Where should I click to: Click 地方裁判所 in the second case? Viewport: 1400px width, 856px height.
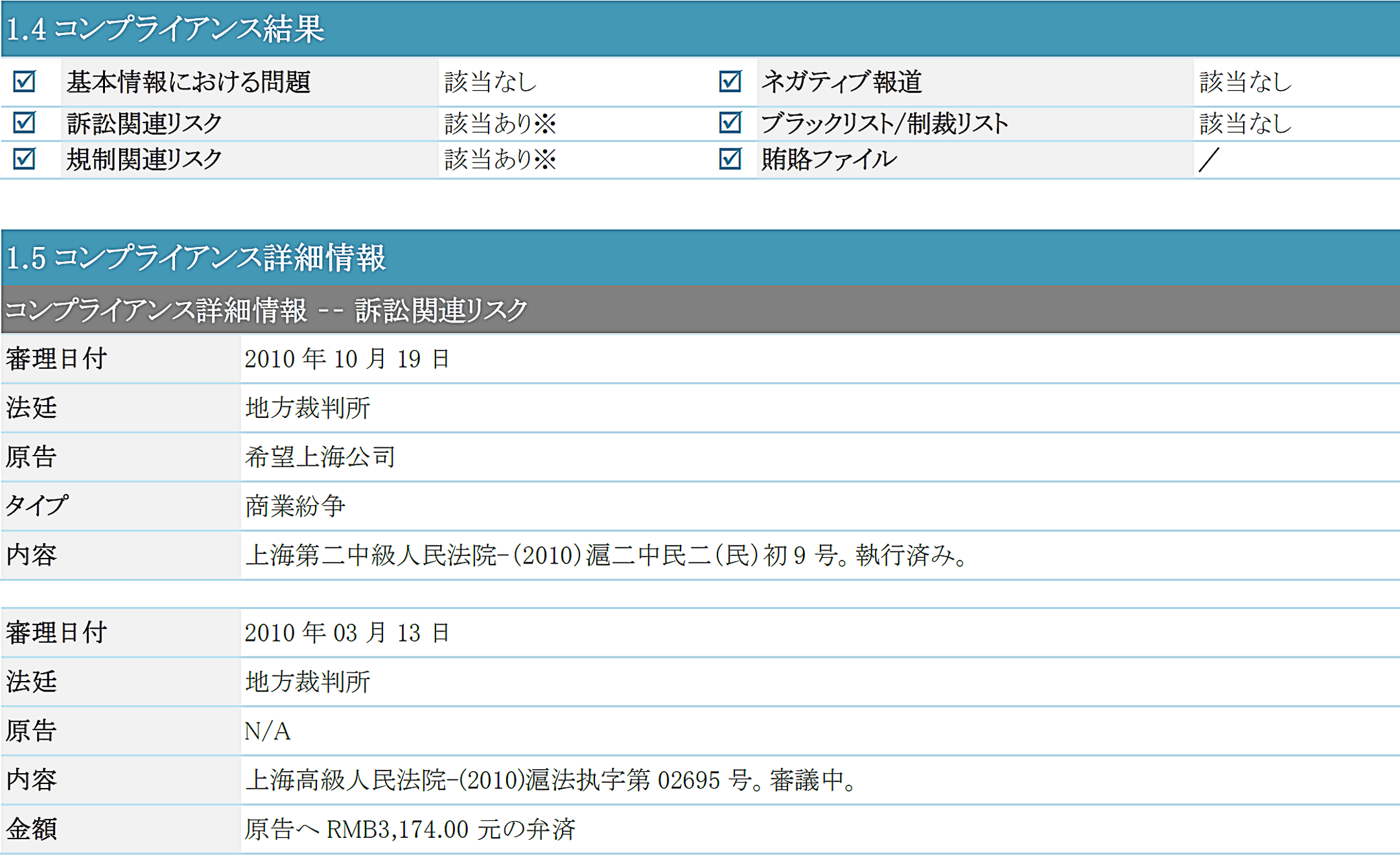(308, 682)
